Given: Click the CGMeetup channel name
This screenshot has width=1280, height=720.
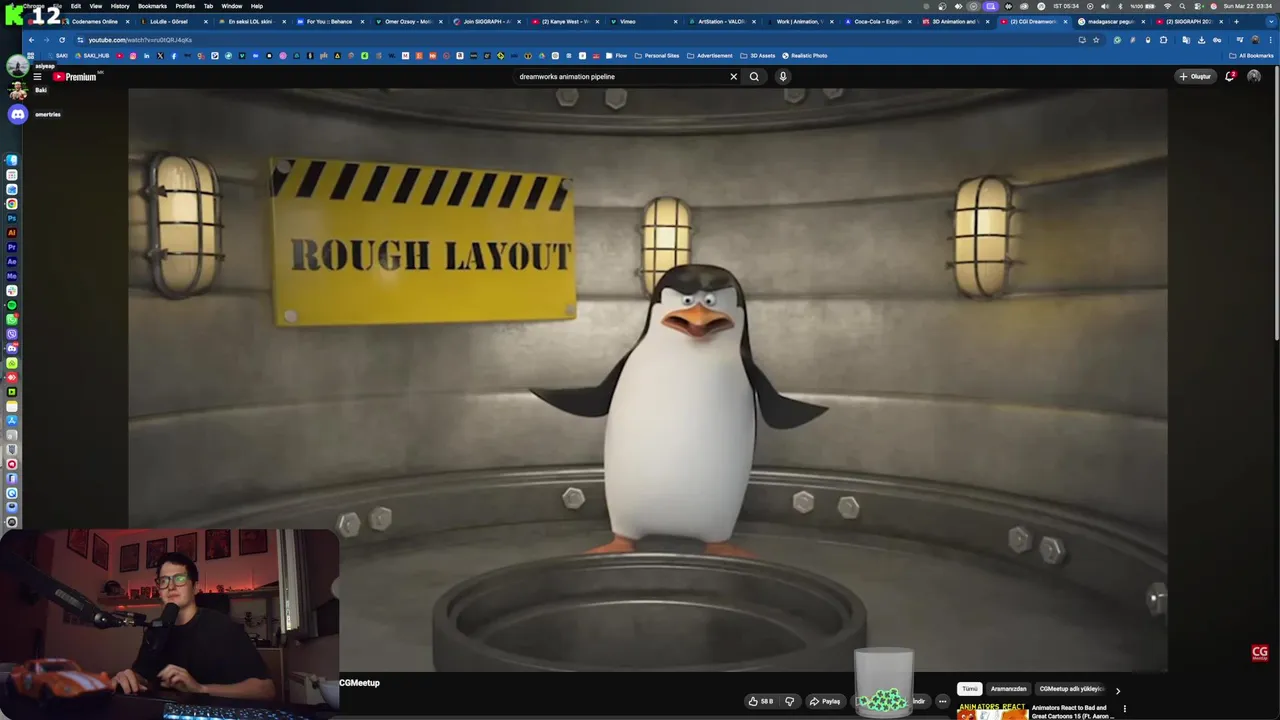Looking at the screenshot, I should point(359,683).
